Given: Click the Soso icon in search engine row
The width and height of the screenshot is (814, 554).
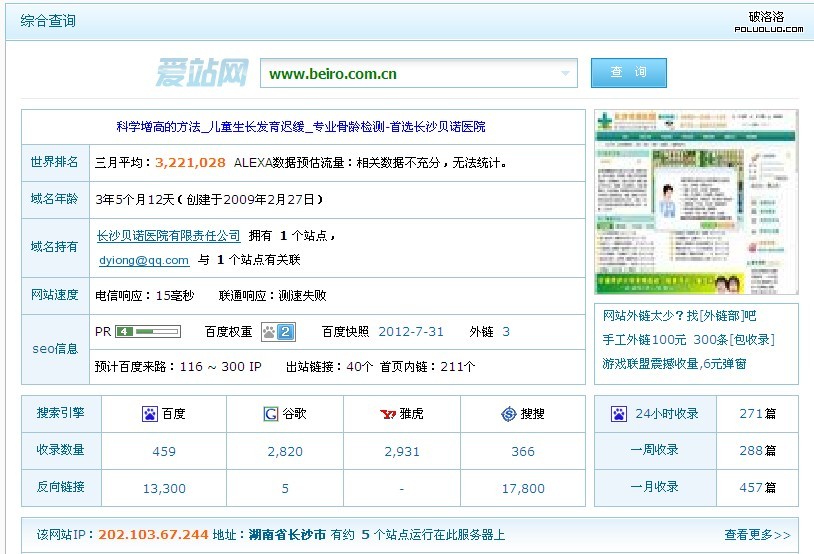Looking at the screenshot, I should (x=509, y=414).
